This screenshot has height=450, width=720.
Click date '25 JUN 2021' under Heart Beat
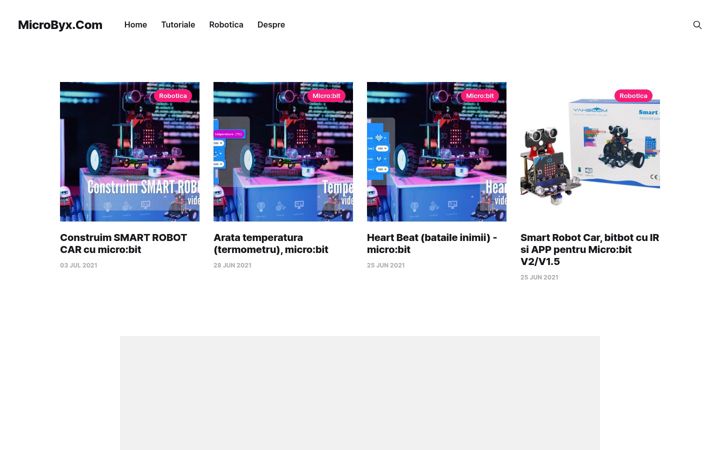pos(386,265)
